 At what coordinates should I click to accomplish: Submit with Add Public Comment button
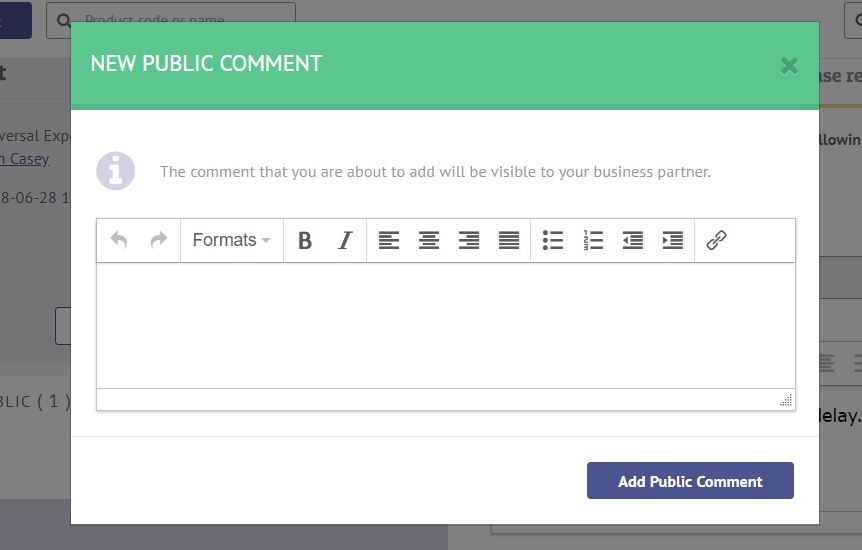coord(690,481)
